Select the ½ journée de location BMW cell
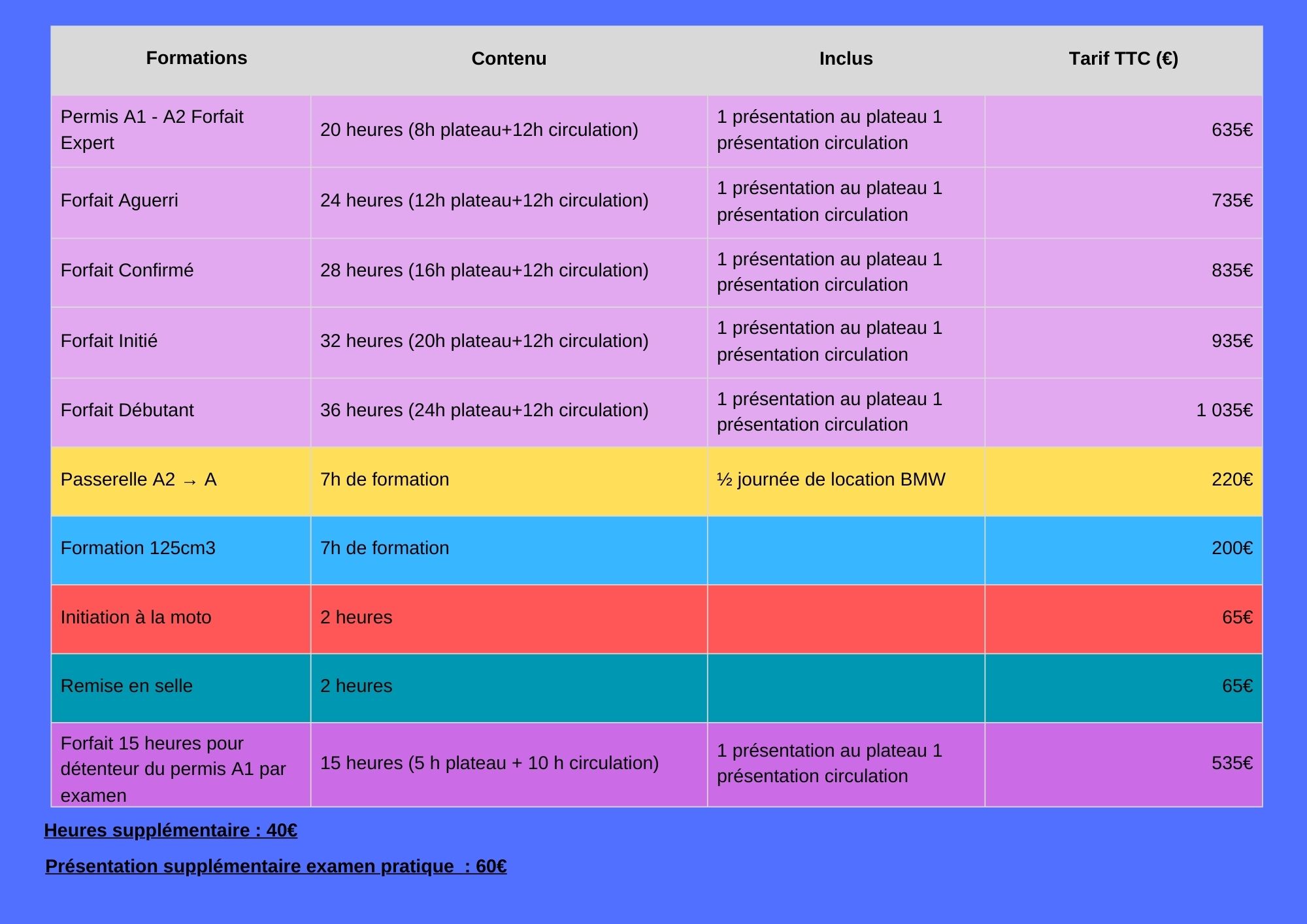 point(831,480)
